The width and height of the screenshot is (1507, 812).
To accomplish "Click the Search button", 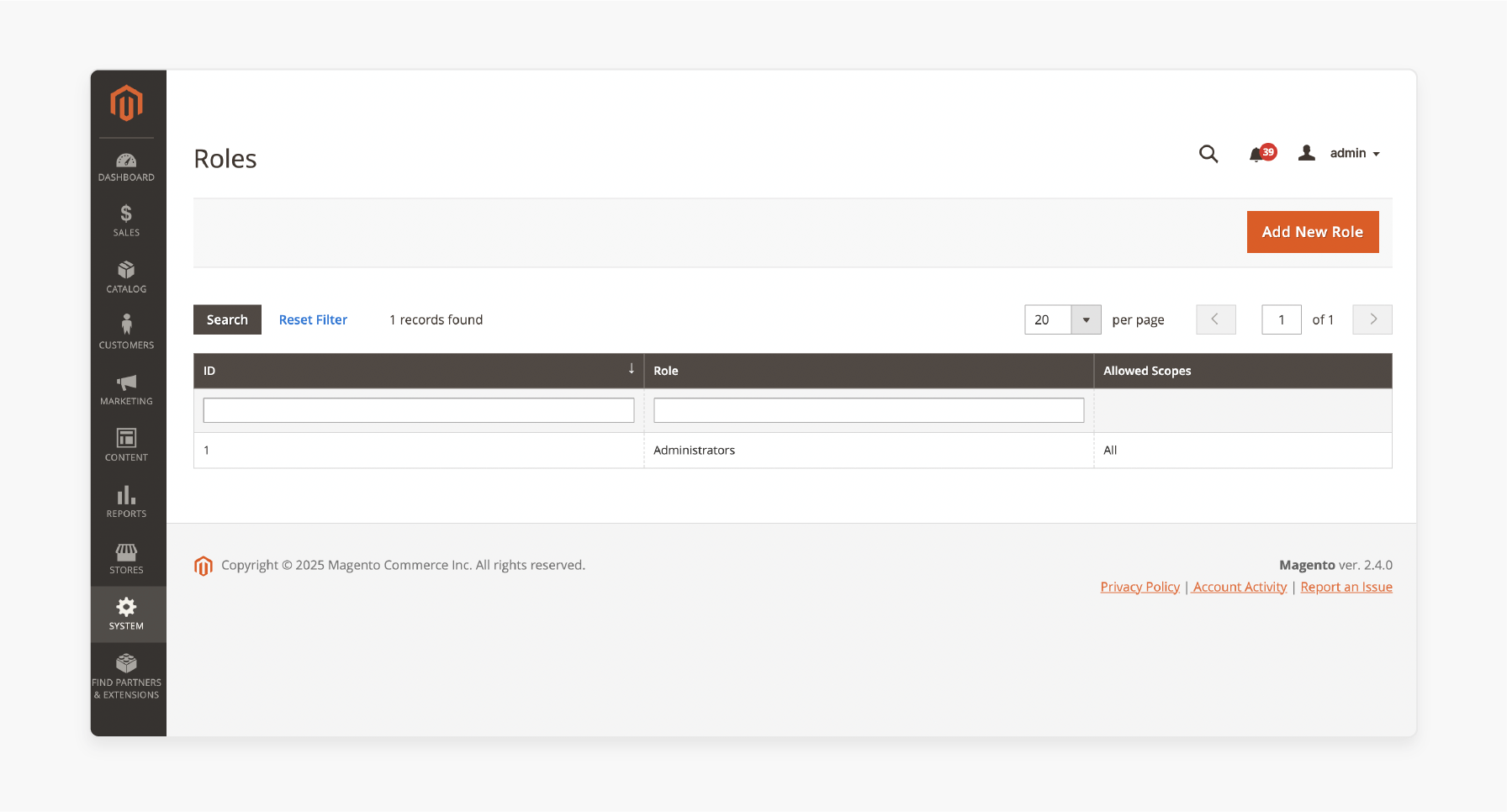I will 227,319.
